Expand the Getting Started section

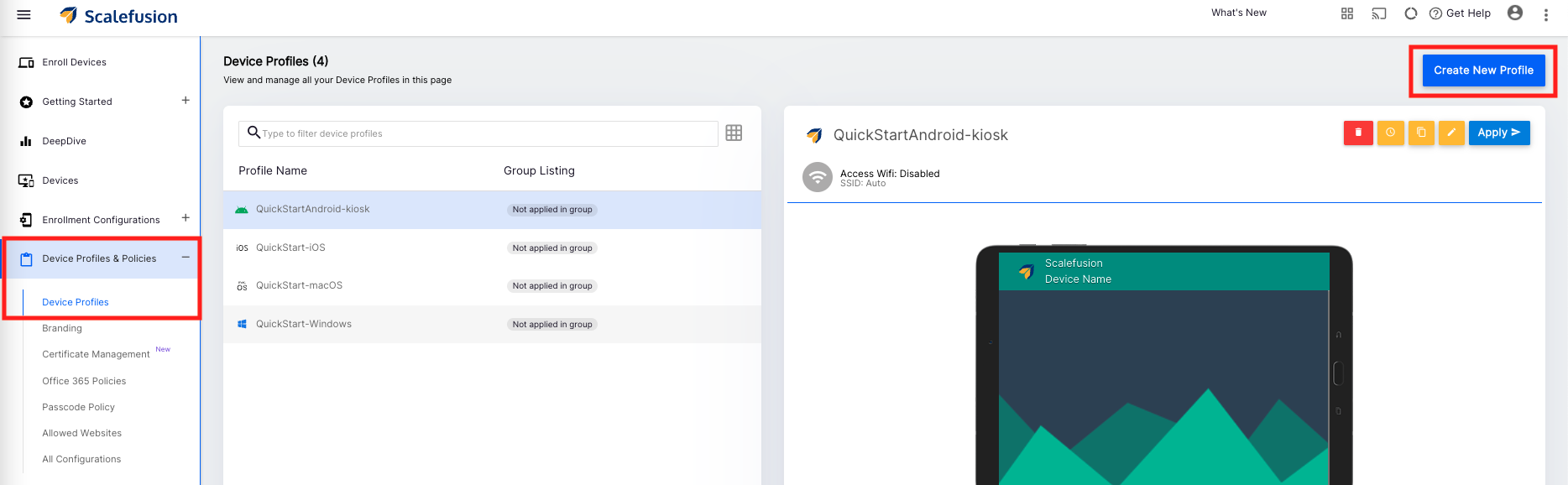(186, 100)
